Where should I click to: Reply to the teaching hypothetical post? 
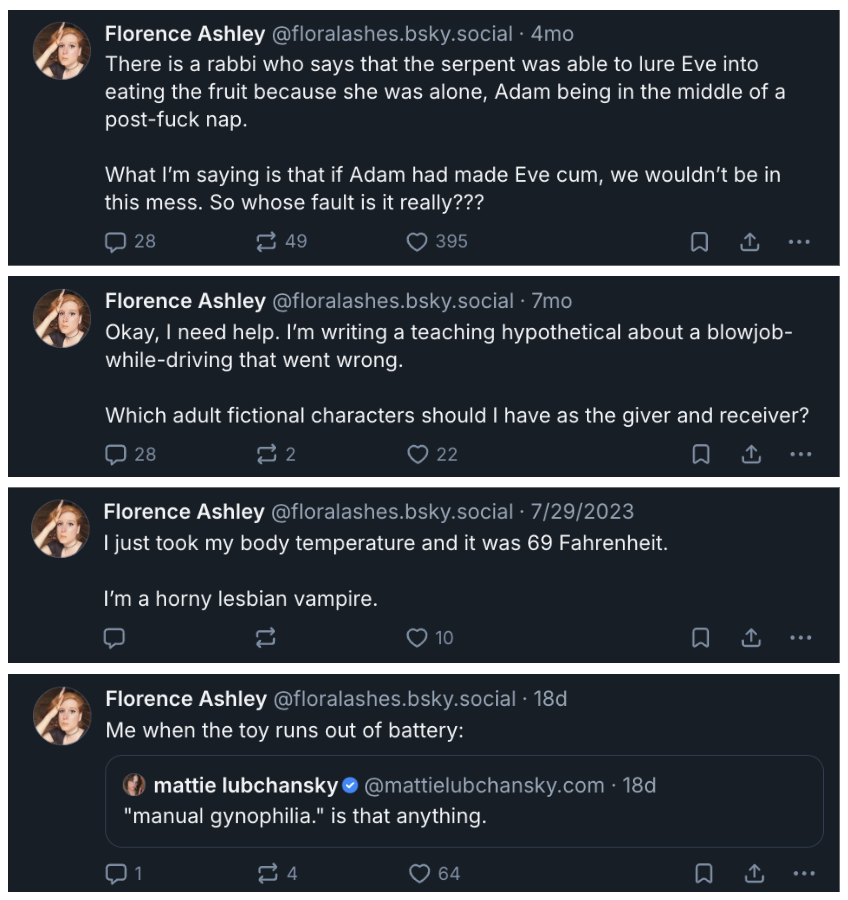click(x=130, y=454)
